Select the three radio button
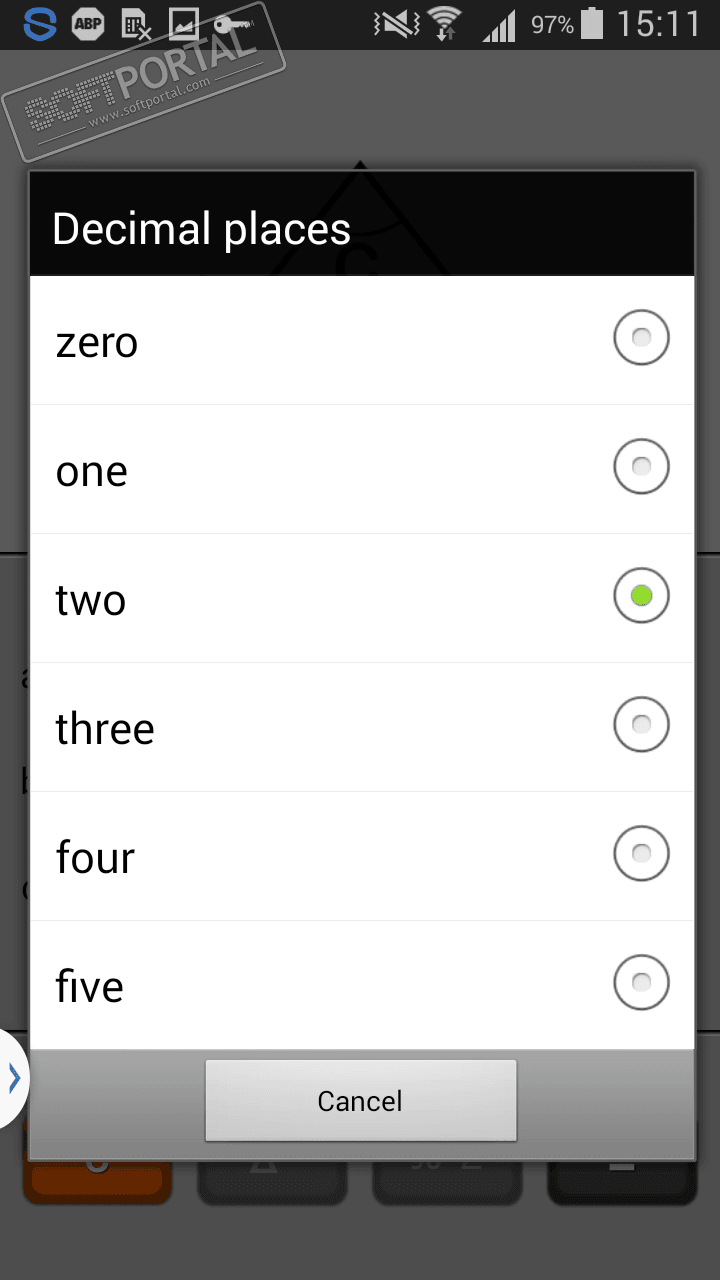This screenshot has height=1280, width=720. (641, 725)
